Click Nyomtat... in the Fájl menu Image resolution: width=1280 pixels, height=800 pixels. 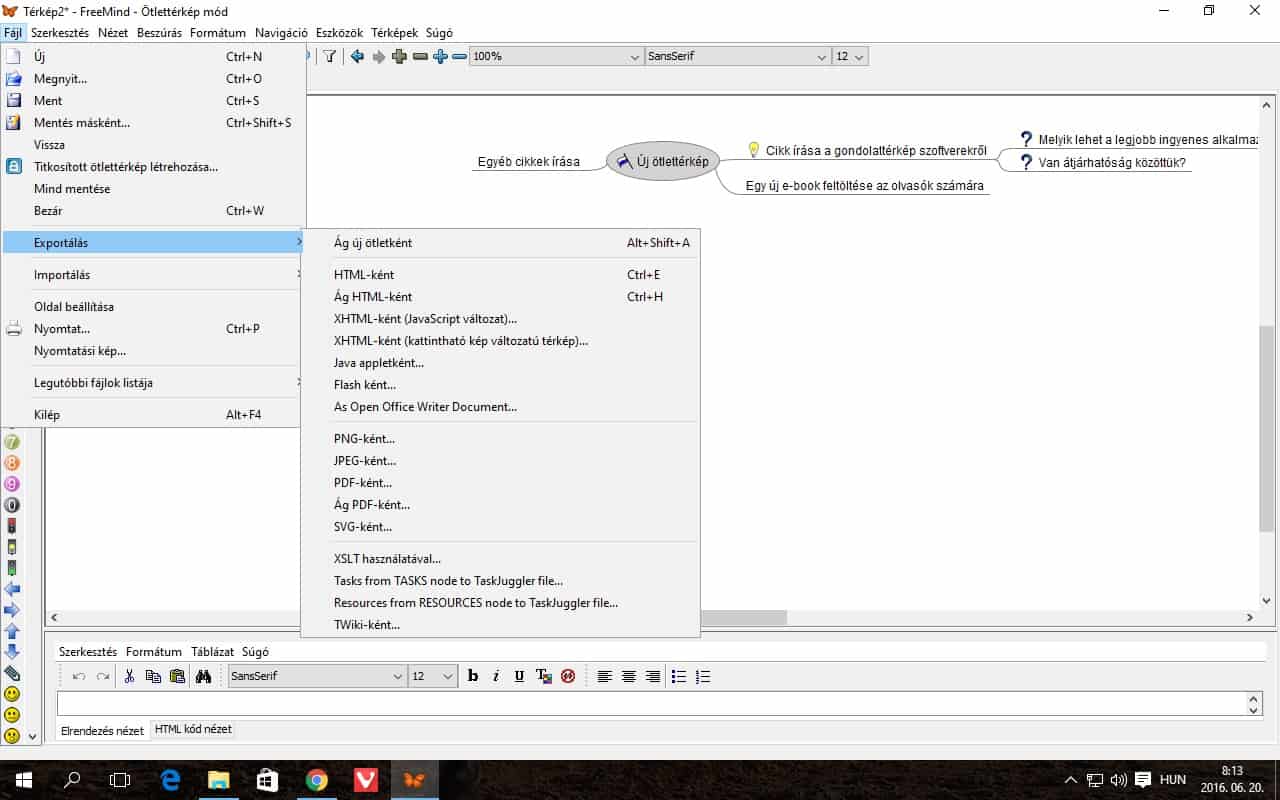point(153,329)
